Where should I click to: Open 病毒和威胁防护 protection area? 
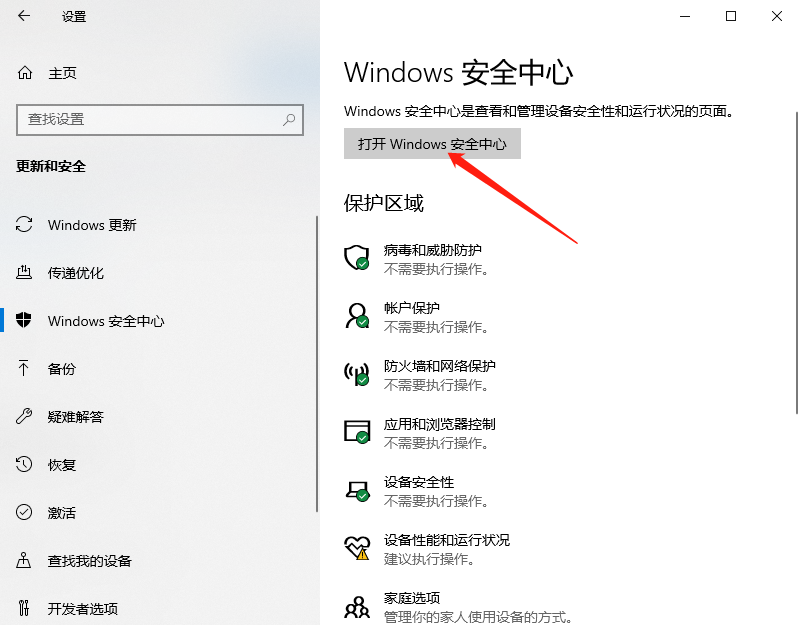[433, 250]
